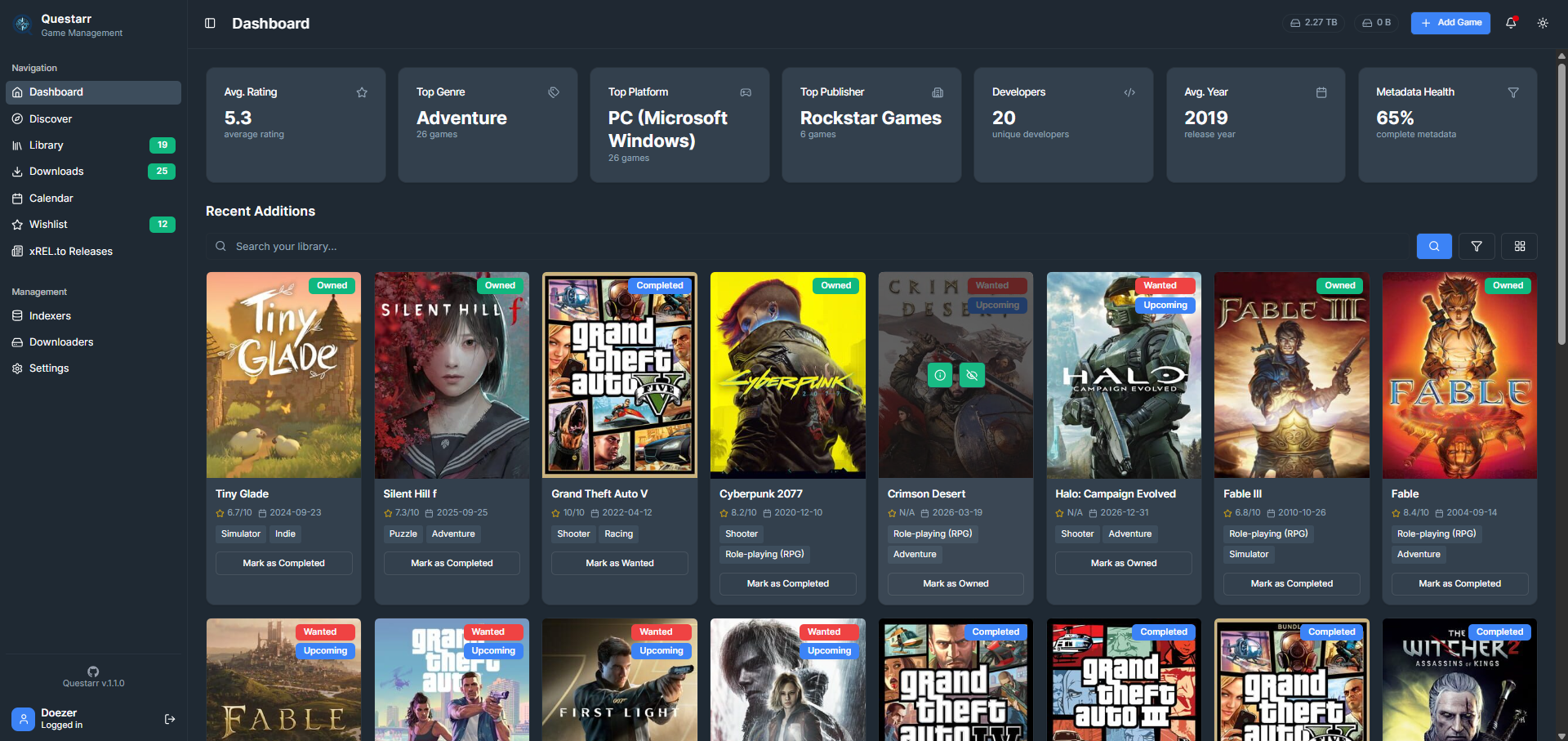Open the Cyberpunk 2077 cover thumbnail
1568x741 pixels.
click(787, 375)
